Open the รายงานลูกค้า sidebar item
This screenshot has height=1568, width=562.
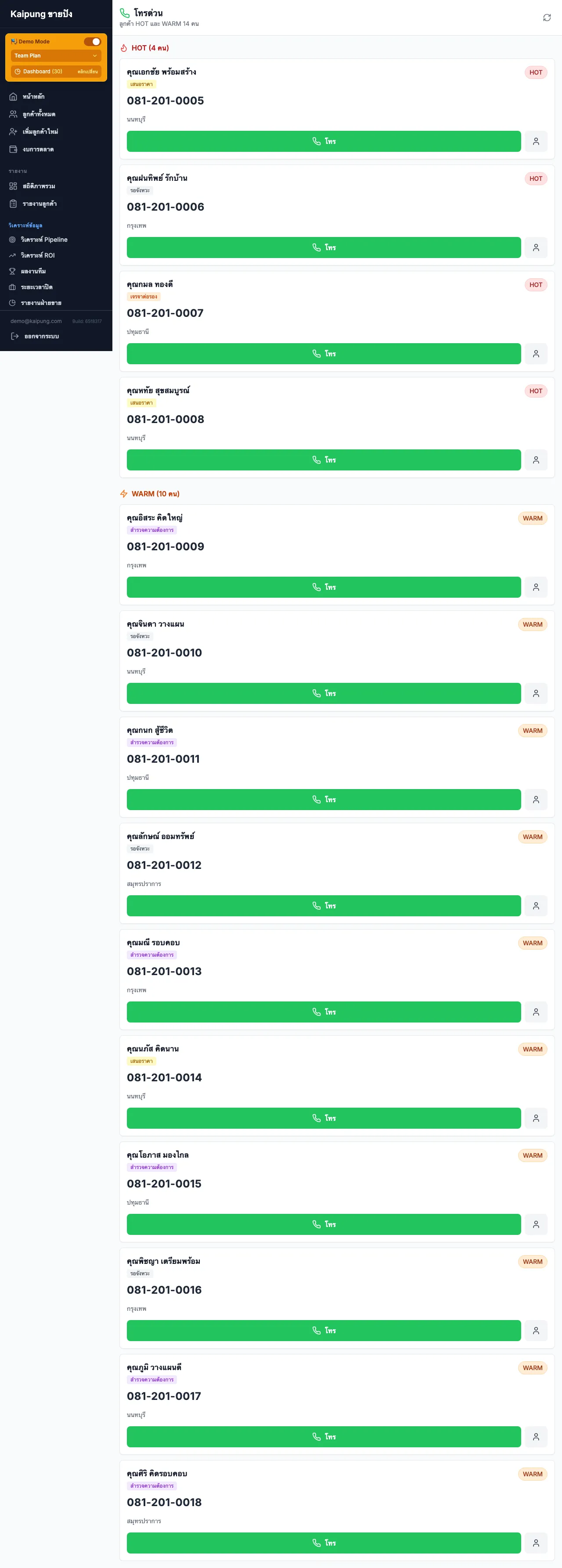coord(40,204)
